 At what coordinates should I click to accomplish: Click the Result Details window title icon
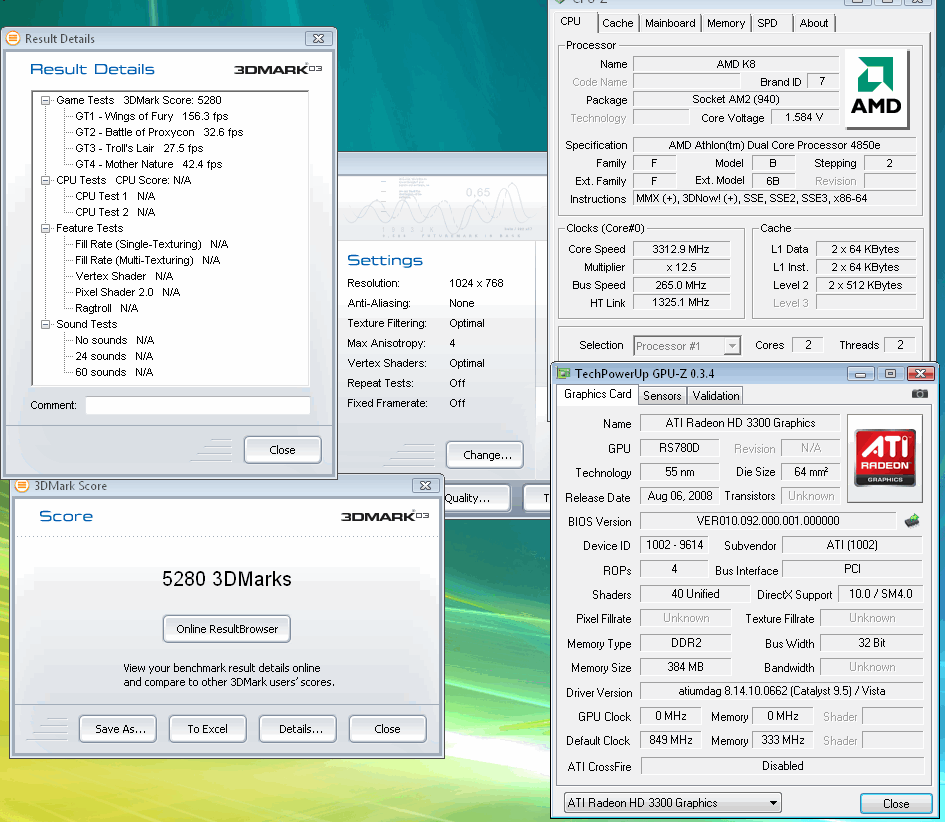tap(13, 38)
